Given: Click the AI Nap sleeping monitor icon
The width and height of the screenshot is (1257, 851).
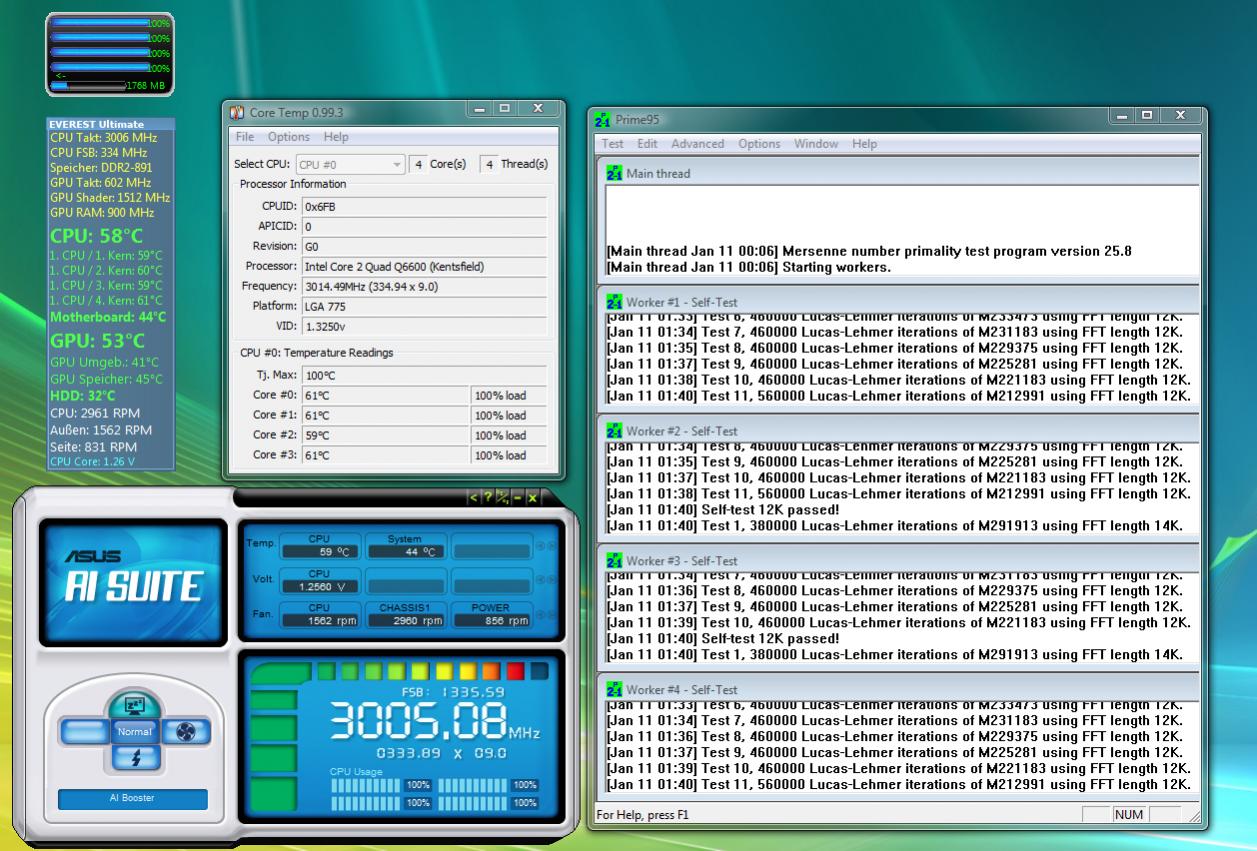Looking at the screenshot, I should point(134,706).
